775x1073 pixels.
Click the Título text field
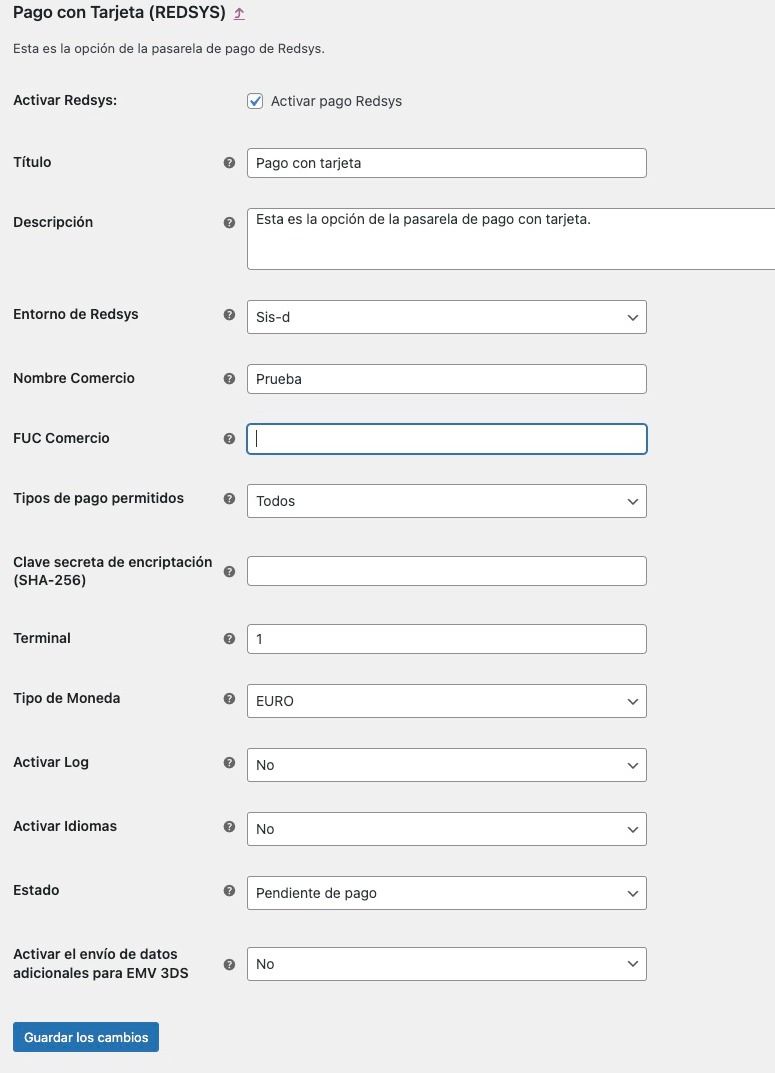[447, 163]
